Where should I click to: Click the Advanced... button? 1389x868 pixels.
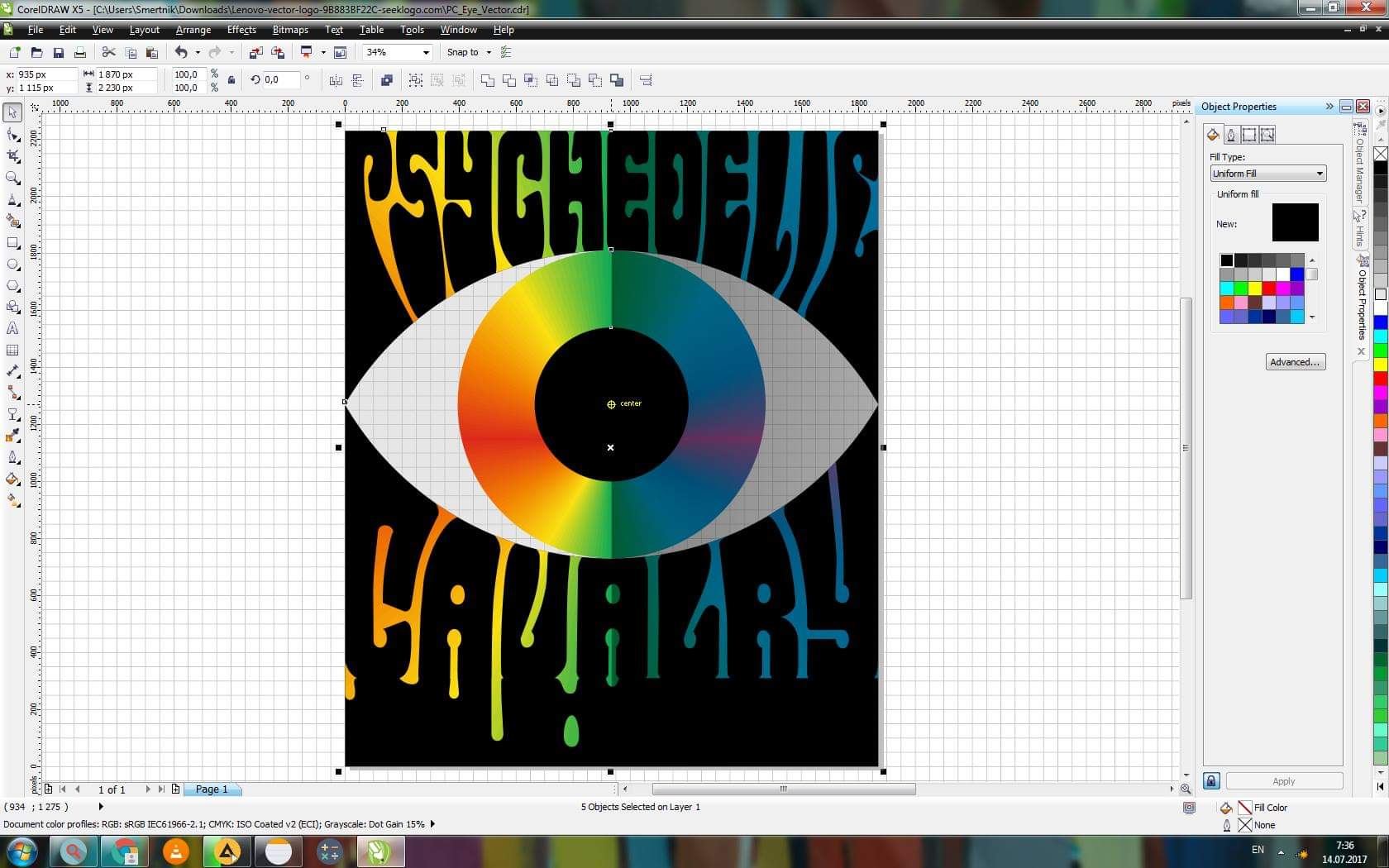pos(1295,362)
